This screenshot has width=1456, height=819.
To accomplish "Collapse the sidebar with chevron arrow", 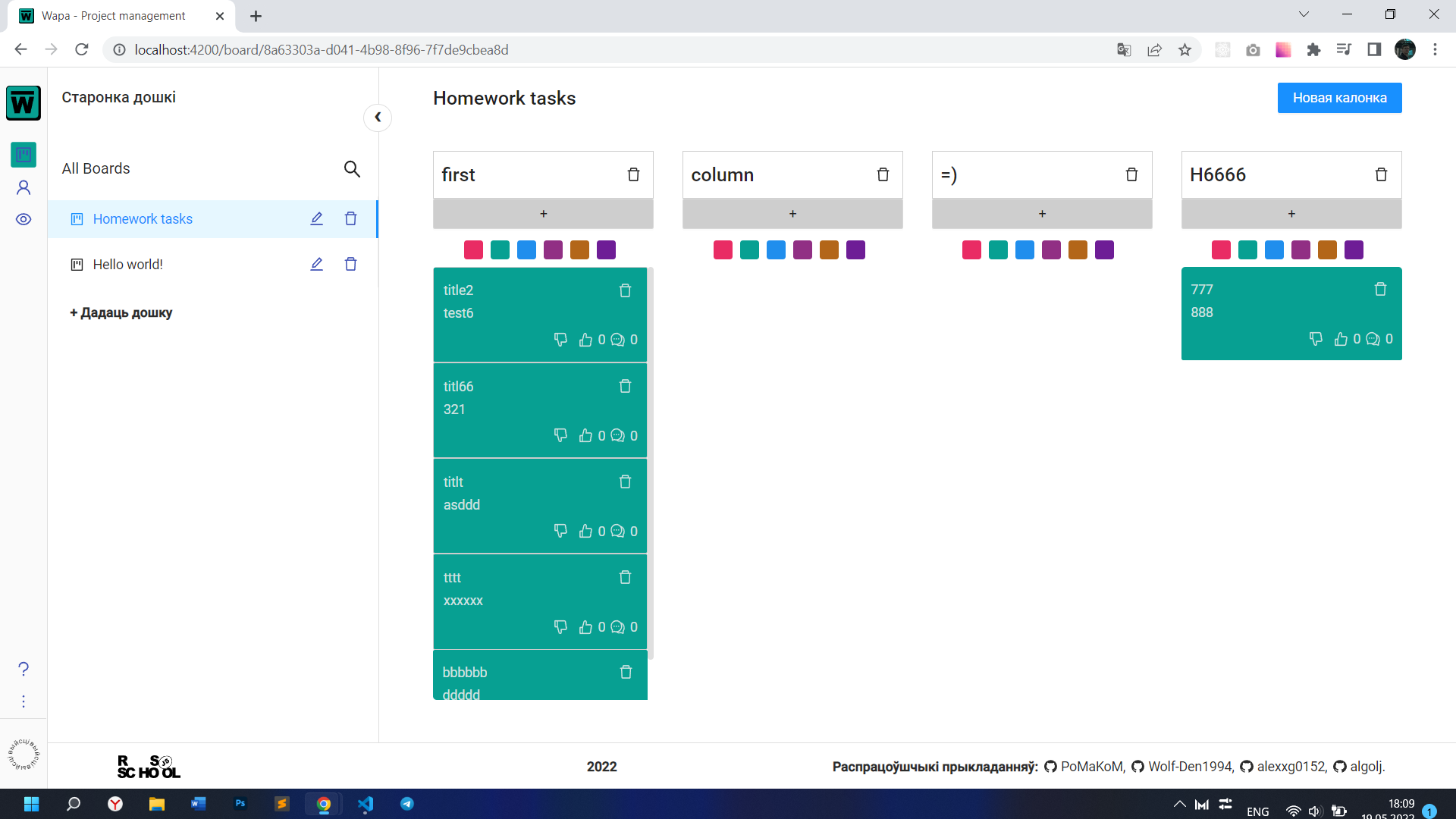I will pyautogui.click(x=378, y=118).
